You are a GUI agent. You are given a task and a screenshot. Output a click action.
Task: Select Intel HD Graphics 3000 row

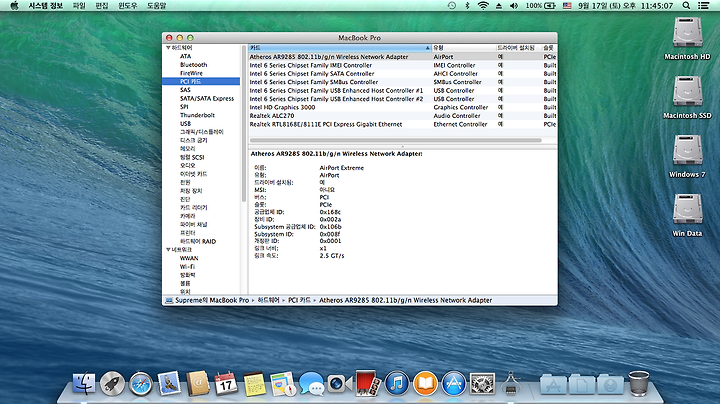tap(403, 107)
